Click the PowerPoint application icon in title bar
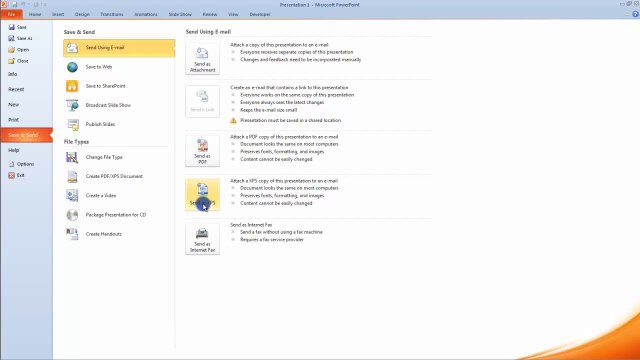The height and width of the screenshot is (360, 640). (4, 4)
